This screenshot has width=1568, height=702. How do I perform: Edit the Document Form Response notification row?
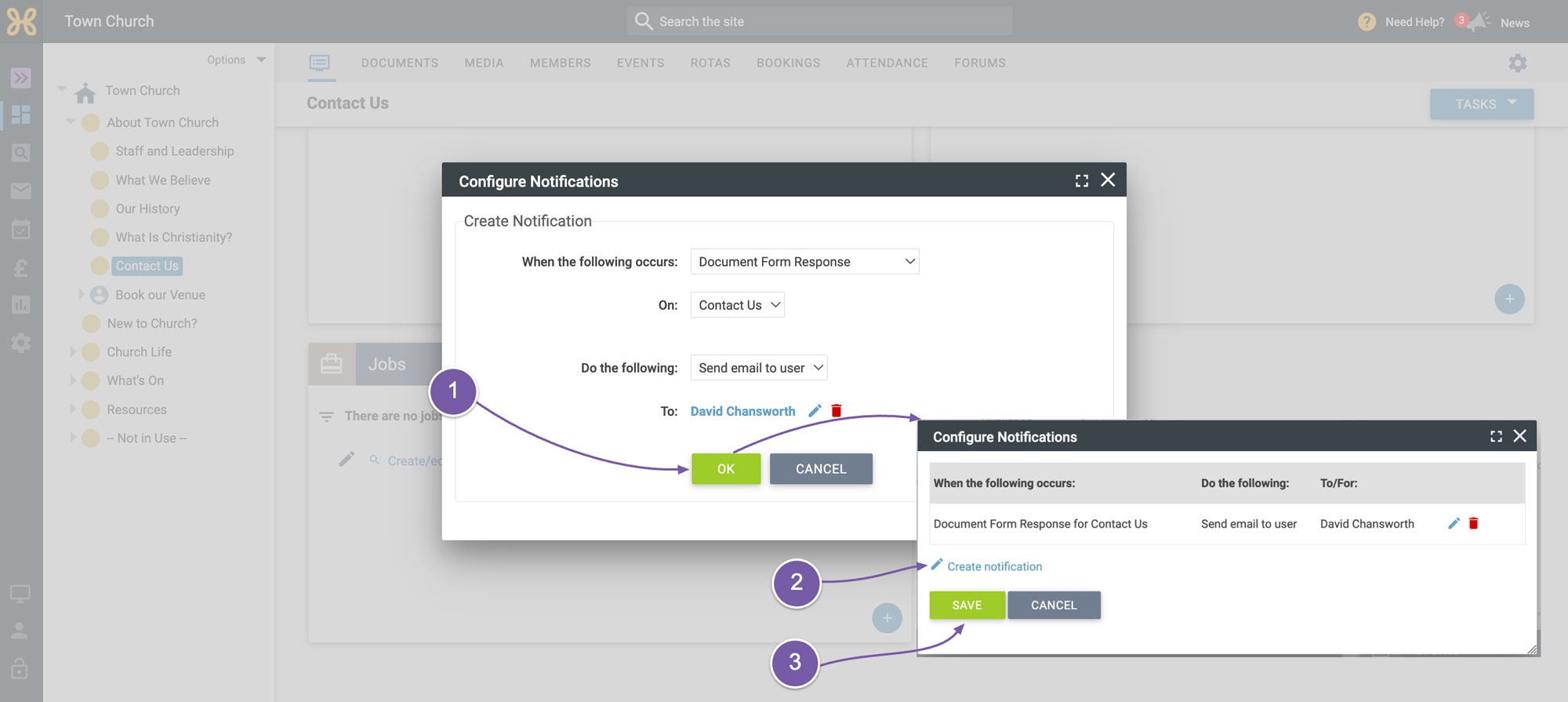tap(1454, 524)
